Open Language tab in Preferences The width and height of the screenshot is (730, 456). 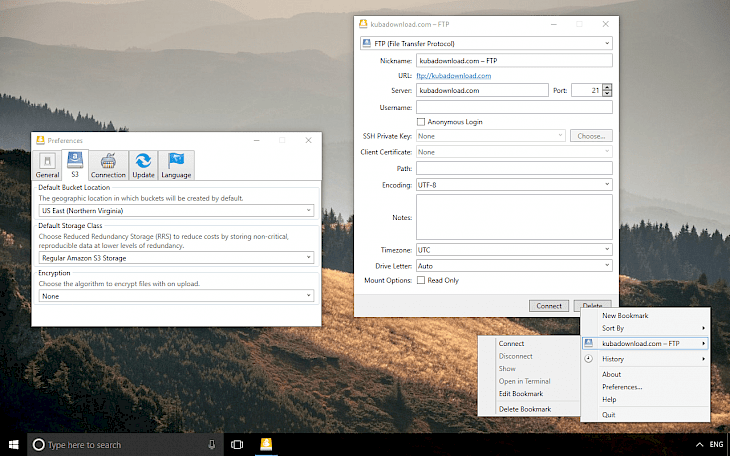click(176, 165)
